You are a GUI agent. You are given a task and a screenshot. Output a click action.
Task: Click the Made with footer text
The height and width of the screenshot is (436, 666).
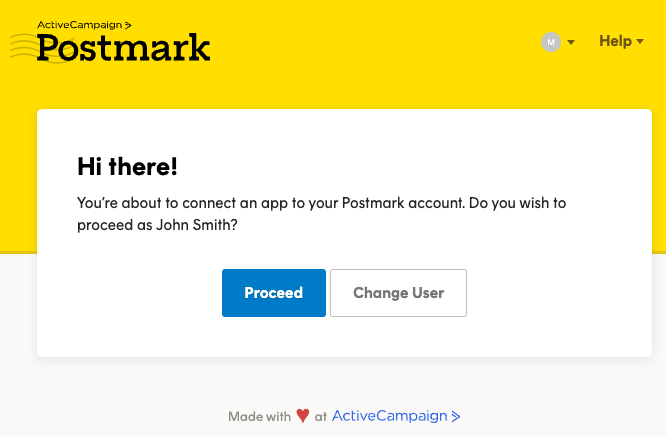tap(260, 416)
